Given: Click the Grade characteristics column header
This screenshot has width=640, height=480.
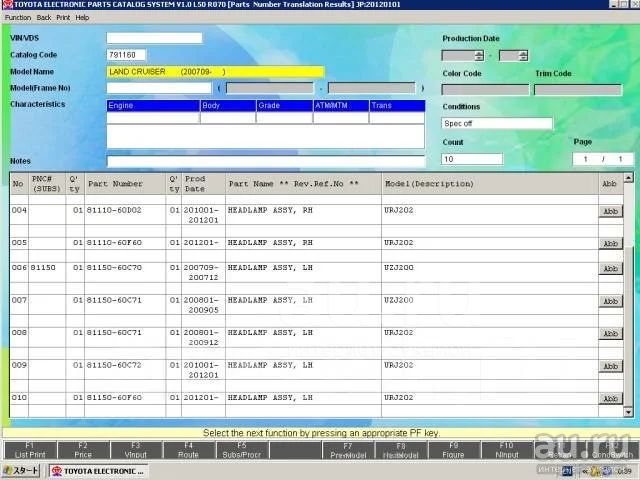Looking at the screenshot, I should pyautogui.click(x=285, y=106).
